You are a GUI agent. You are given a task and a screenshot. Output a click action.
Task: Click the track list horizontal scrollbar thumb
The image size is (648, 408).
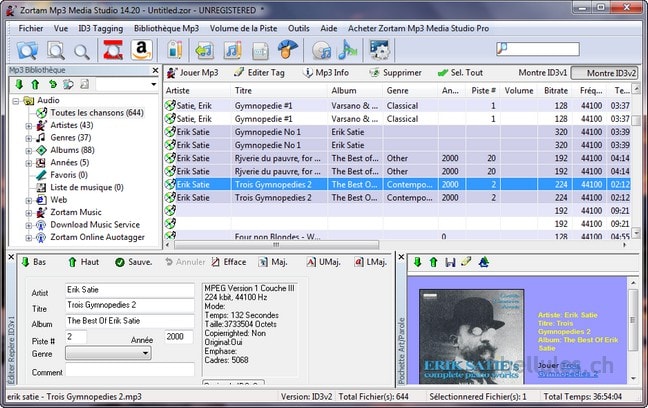276,245
